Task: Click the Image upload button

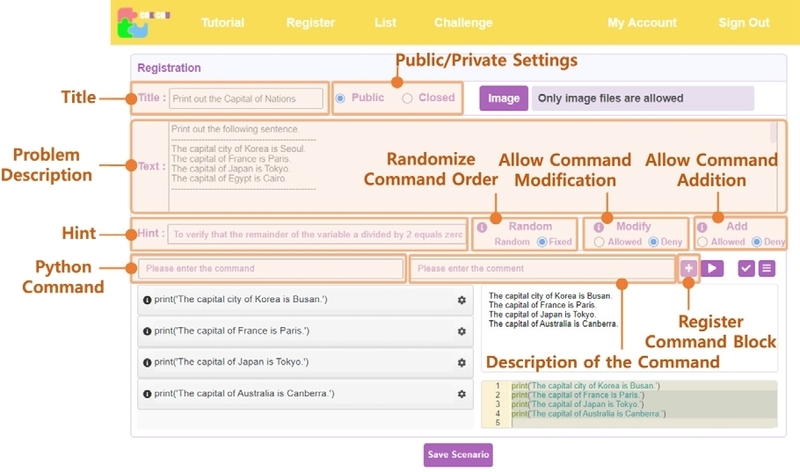Action: (503, 98)
